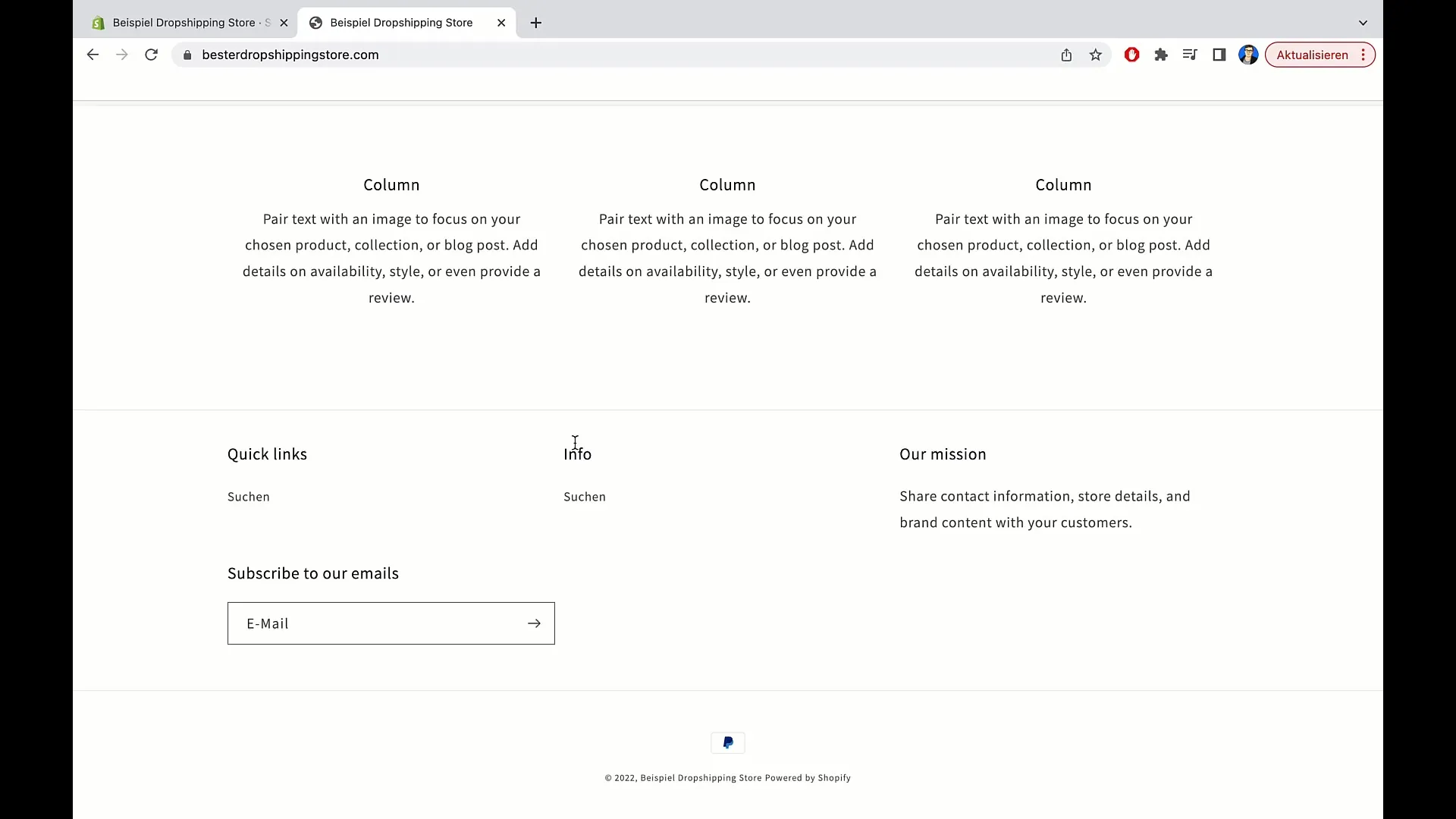Viewport: 1456px width, 819px height.
Task: Click the first Column heading
Action: (x=391, y=185)
